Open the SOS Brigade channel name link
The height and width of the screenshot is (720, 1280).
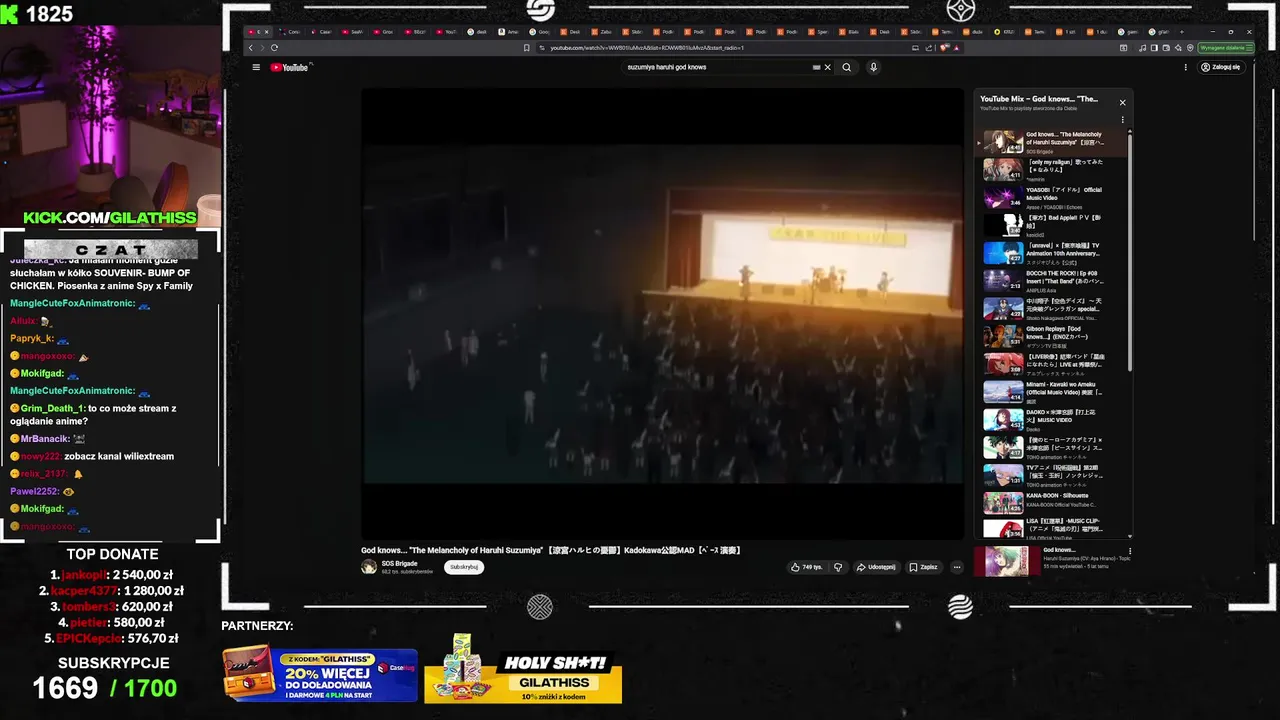(x=399, y=563)
